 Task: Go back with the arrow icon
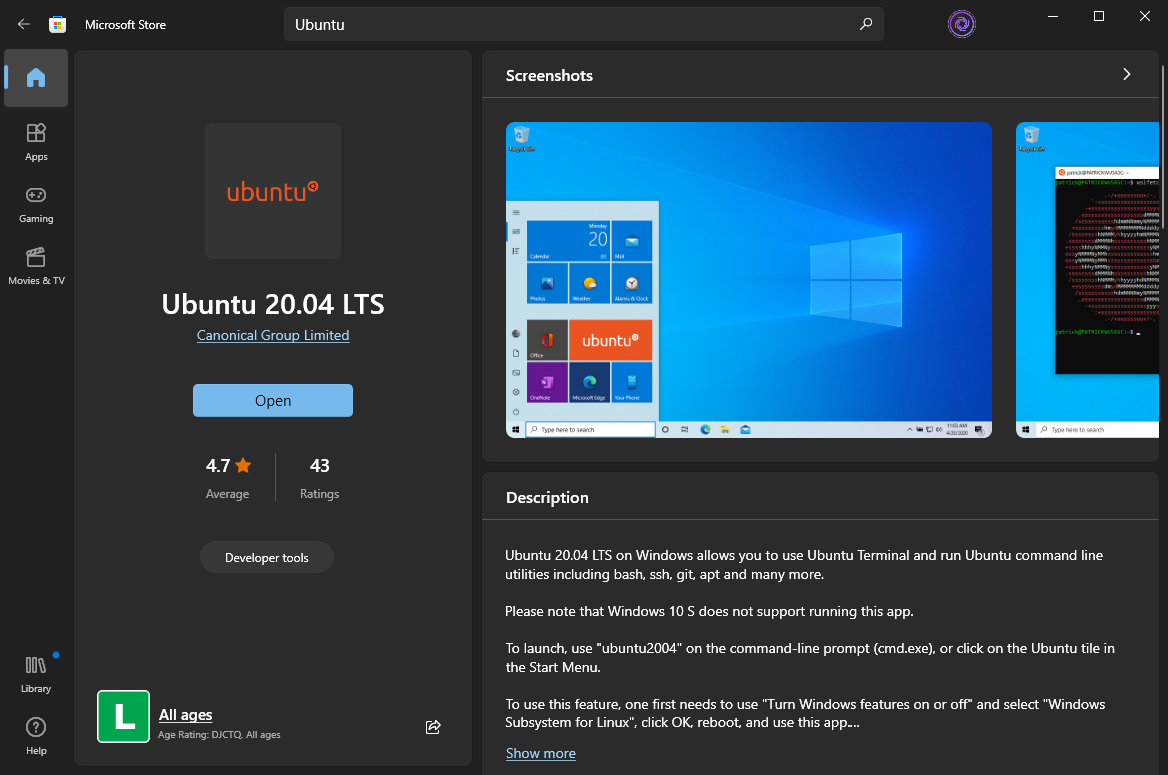click(x=24, y=25)
